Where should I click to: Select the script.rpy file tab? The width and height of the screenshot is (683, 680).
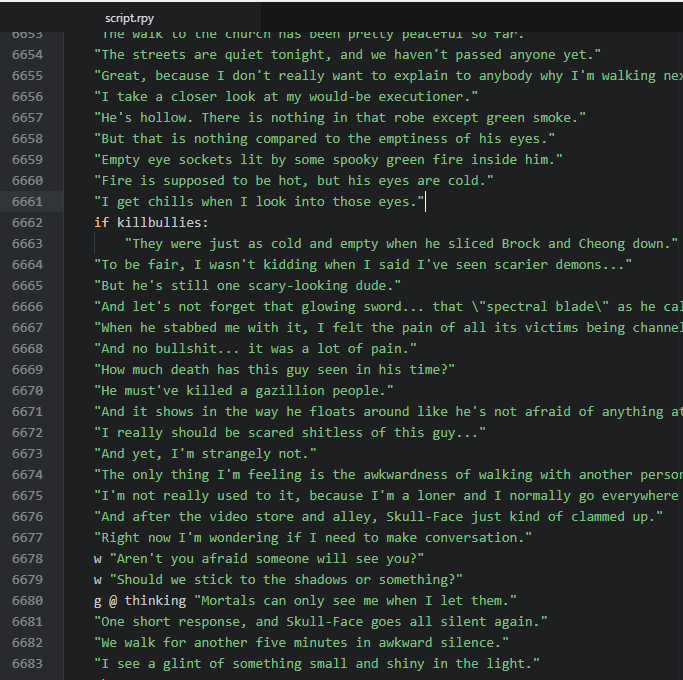[x=129, y=18]
